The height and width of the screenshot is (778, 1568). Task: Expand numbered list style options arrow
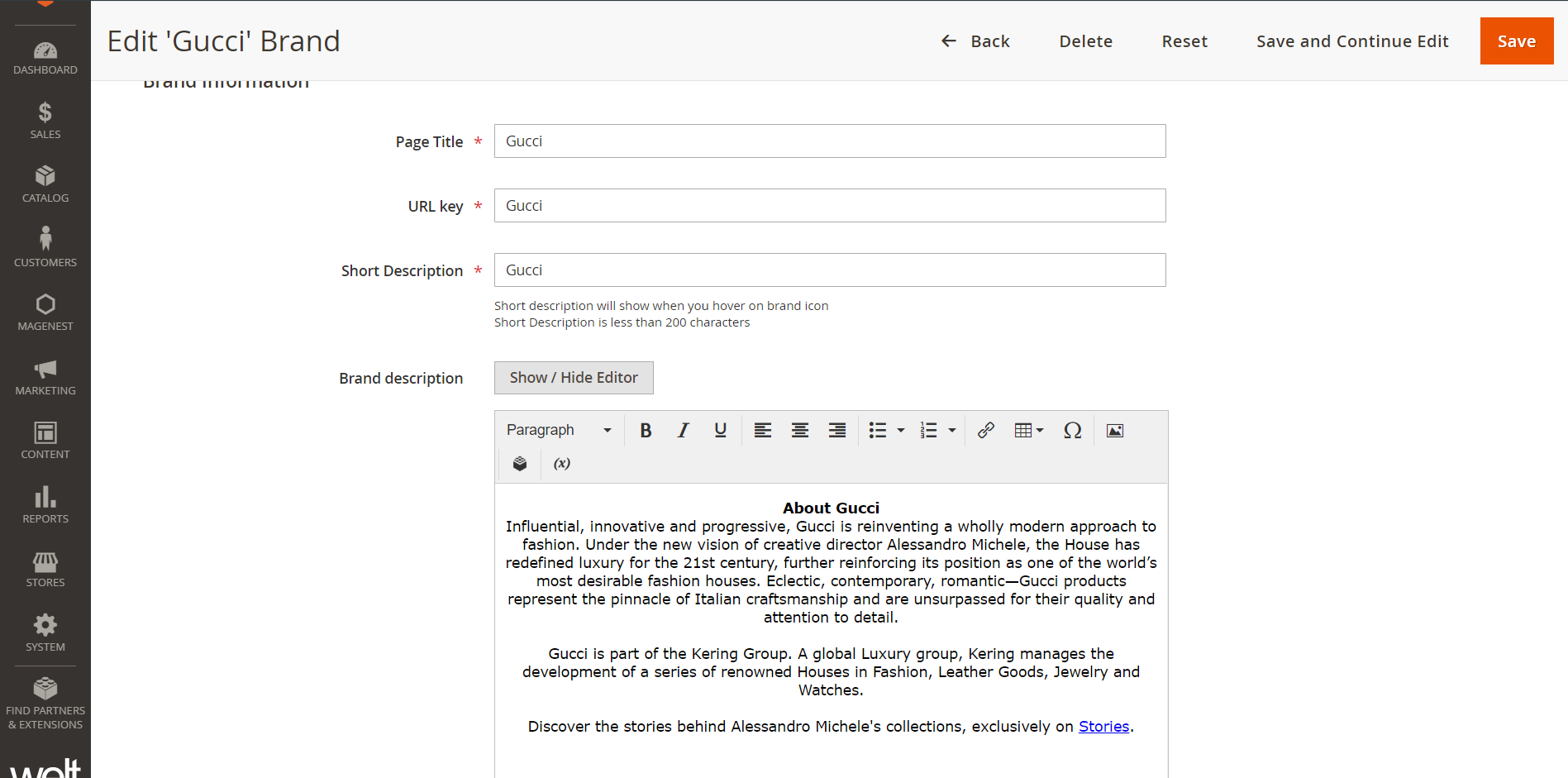(x=952, y=430)
